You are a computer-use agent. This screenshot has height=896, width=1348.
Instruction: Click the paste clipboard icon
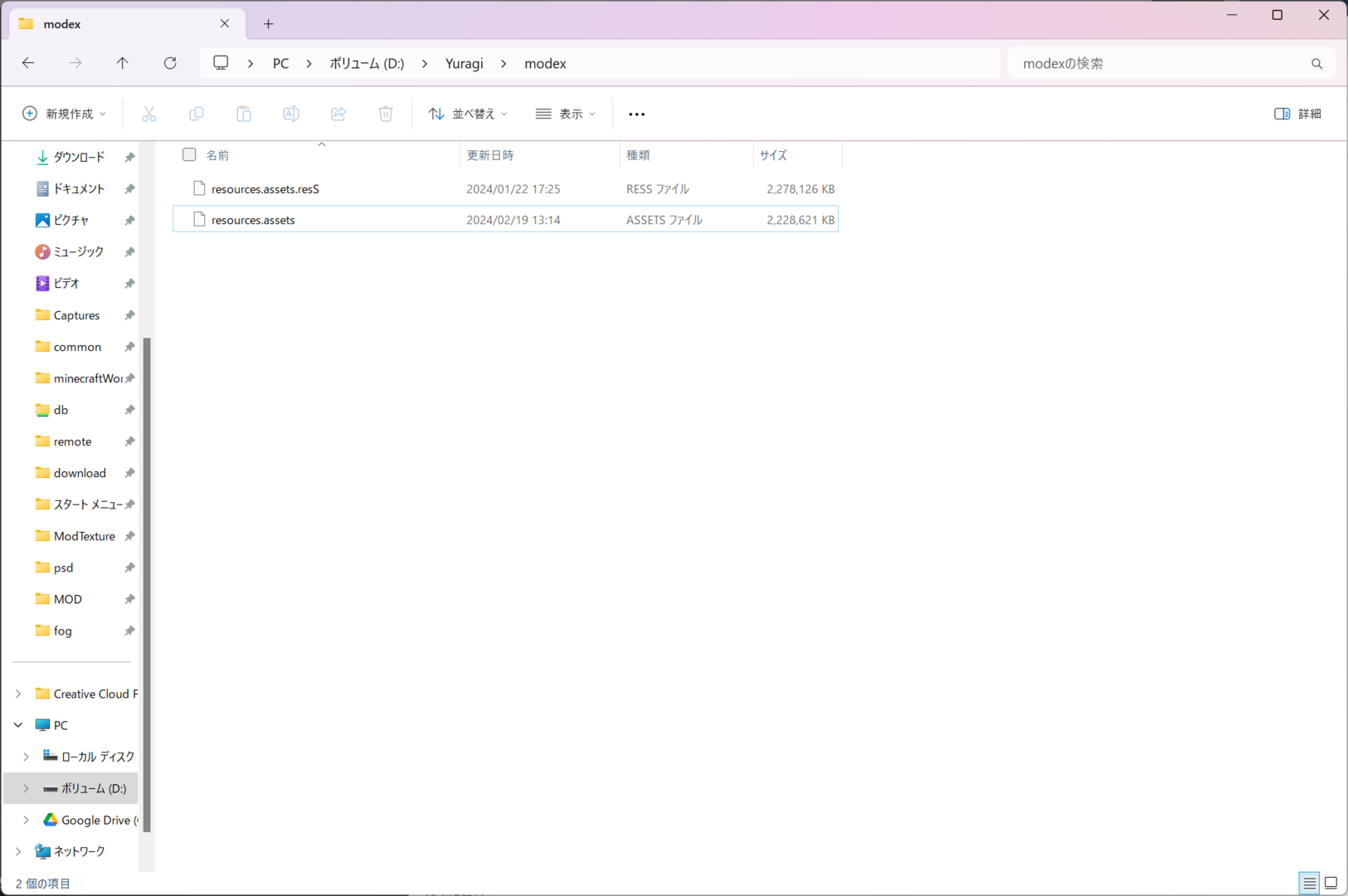pos(244,114)
